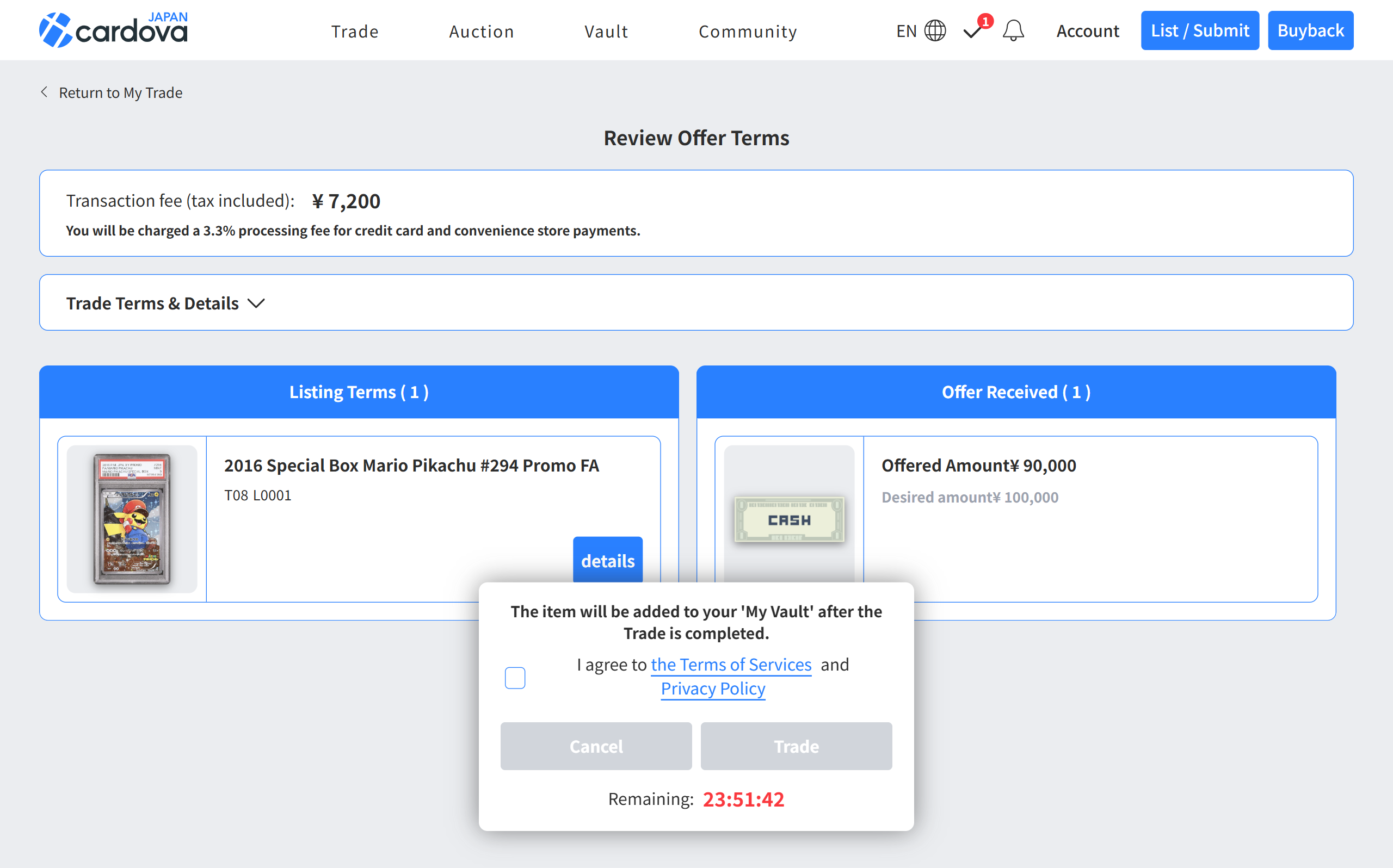Open the Account menu

click(1088, 31)
